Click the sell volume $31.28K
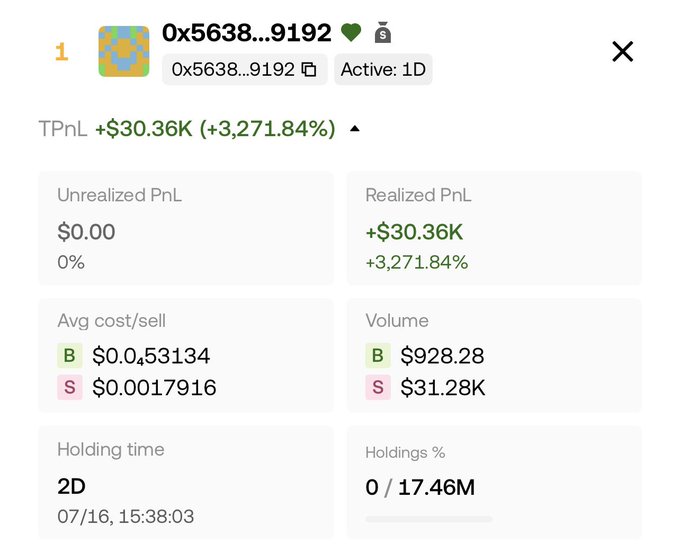This screenshot has height=551, width=680. pos(443,388)
